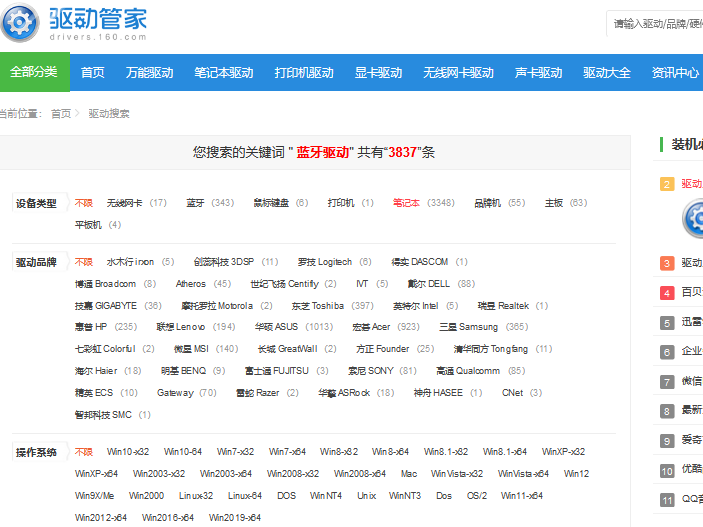Click 驱动搜索 in the breadcrumb trail

109,114
